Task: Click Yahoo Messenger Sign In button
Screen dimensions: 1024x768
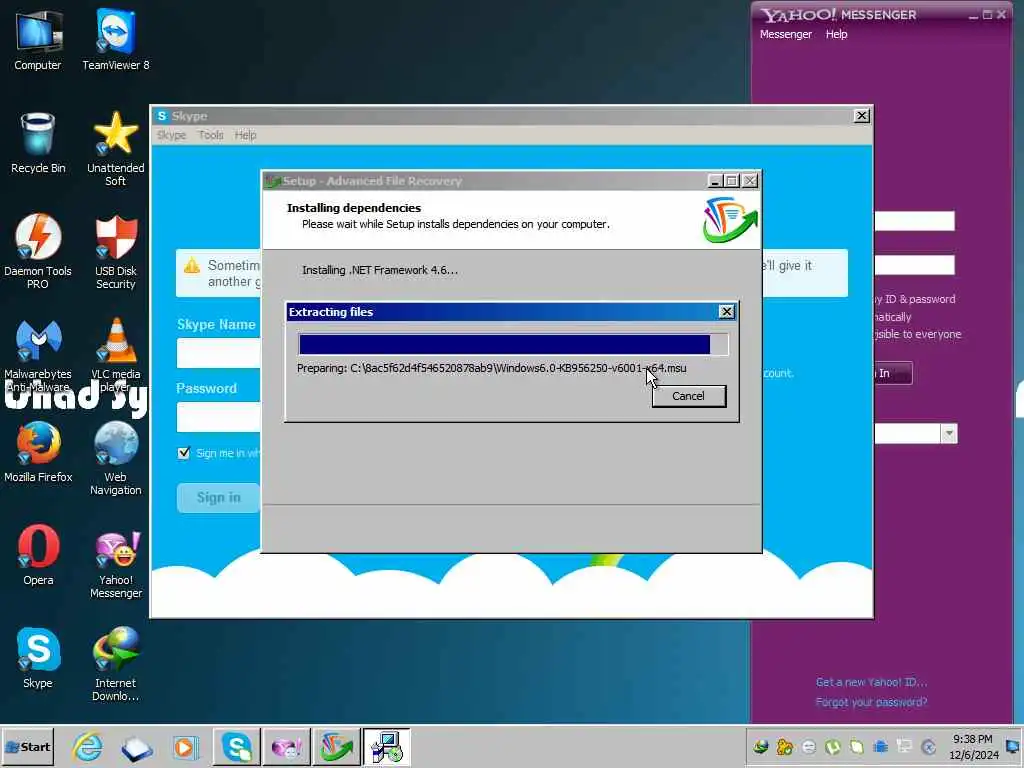Action: coord(893,373)
